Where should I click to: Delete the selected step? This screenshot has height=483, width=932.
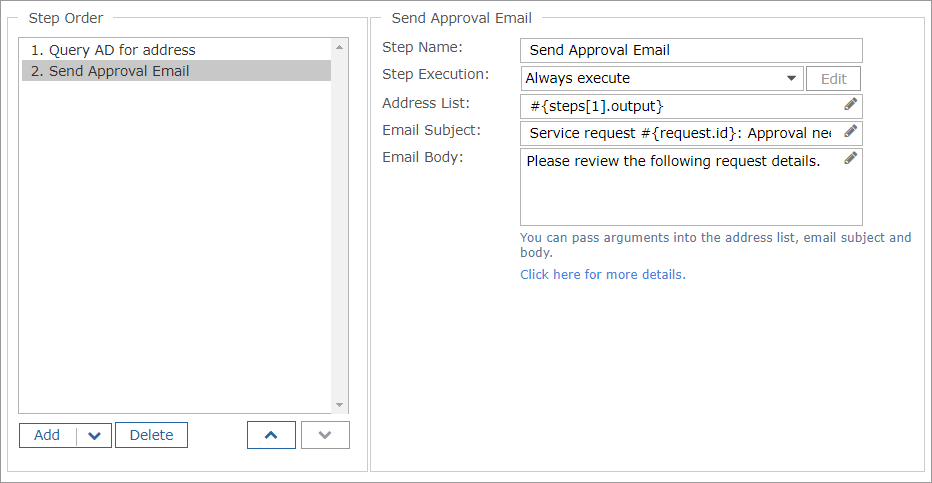pyautogui.click(x=151, y=435)
